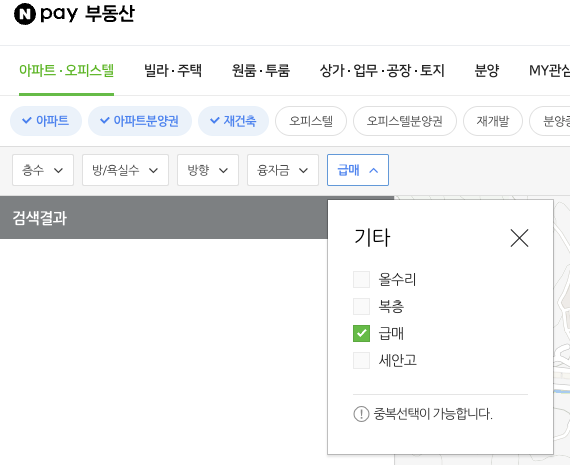Image resolution: width=570 pixels, height=465 pixels.
Task: Open the 부동산 home link
Action: pos(110,14)
